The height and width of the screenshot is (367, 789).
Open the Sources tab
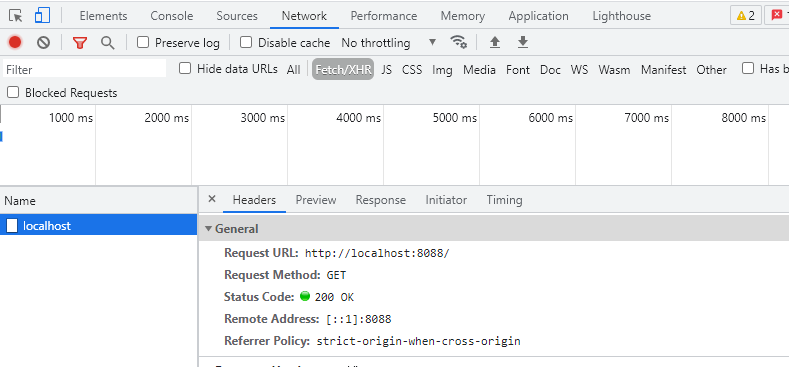237,16
